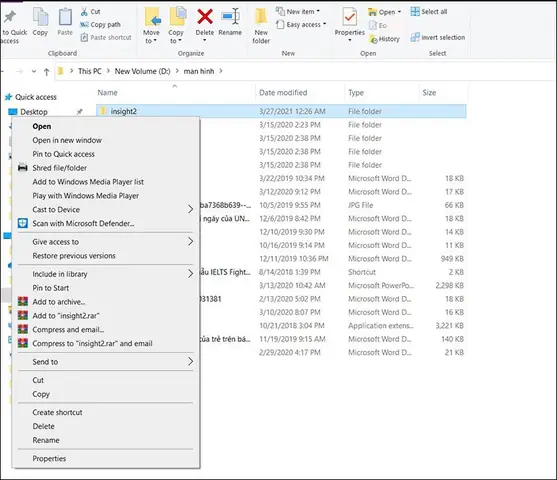
Task: Choose Delete in the context menu
Action: click(43, 426)
